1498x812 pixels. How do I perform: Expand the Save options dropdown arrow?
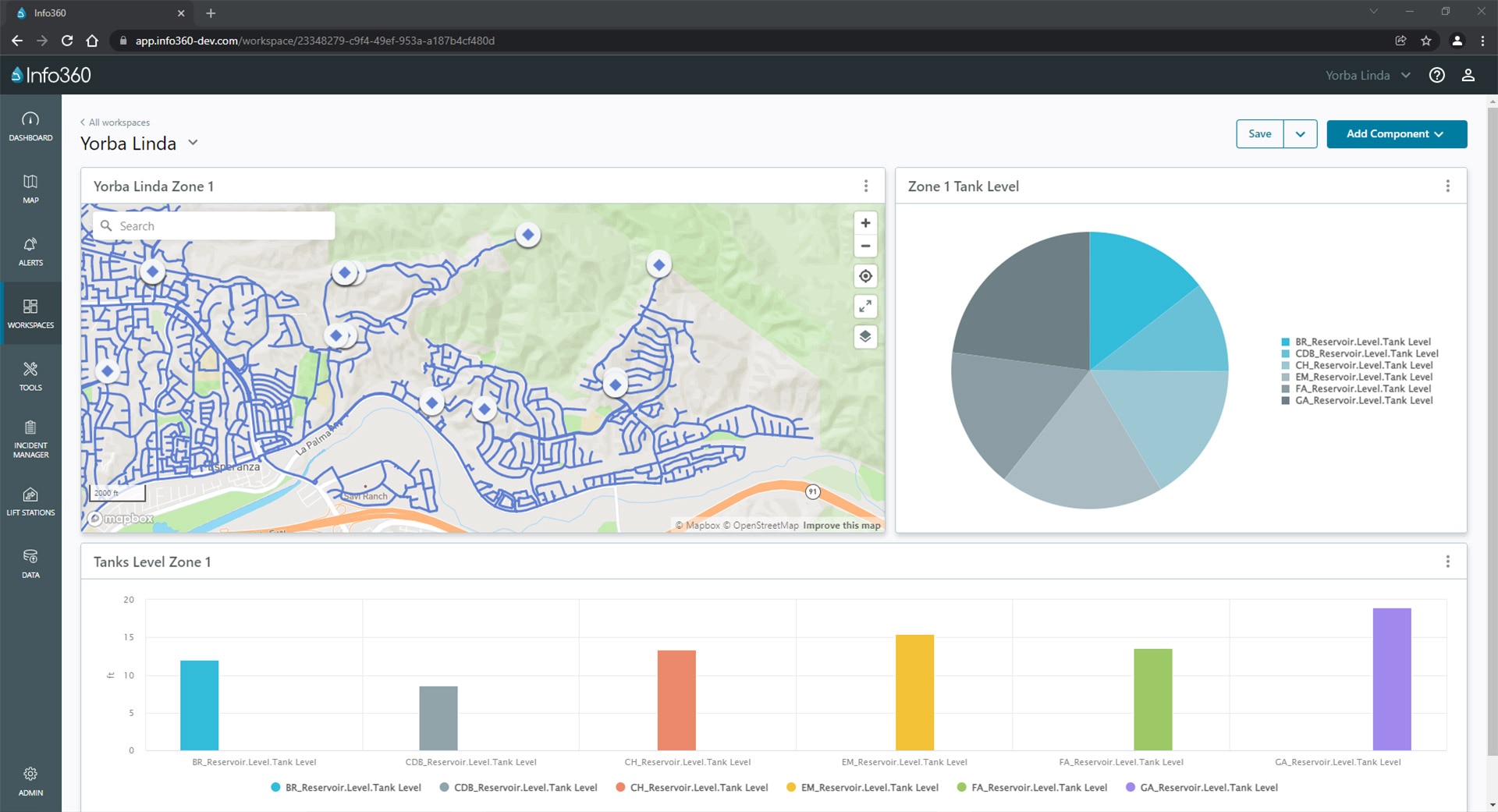coord(1301,134)
